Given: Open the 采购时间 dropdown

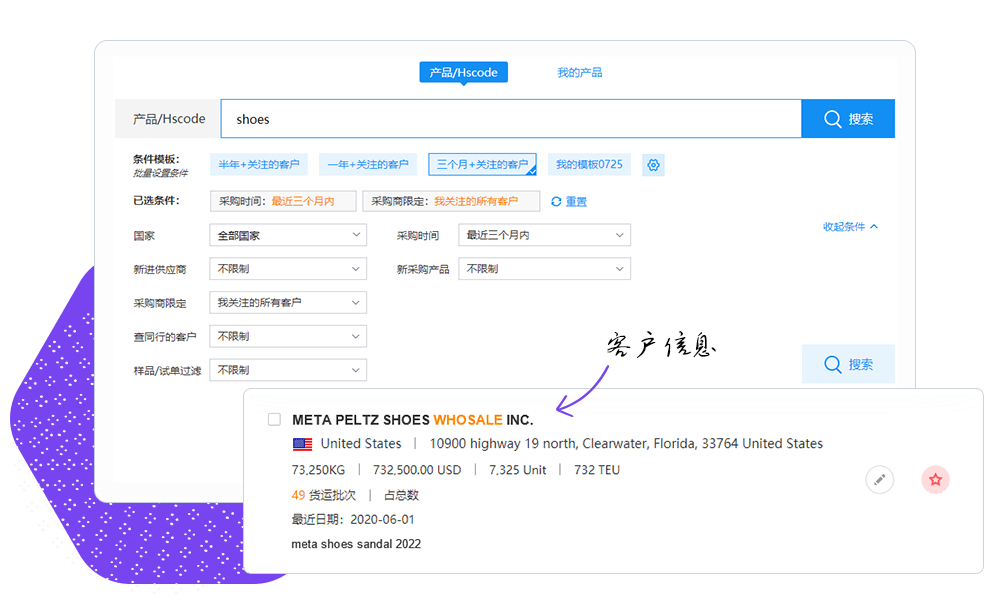Looking at the screenshot, I should [x=544, y=235].
